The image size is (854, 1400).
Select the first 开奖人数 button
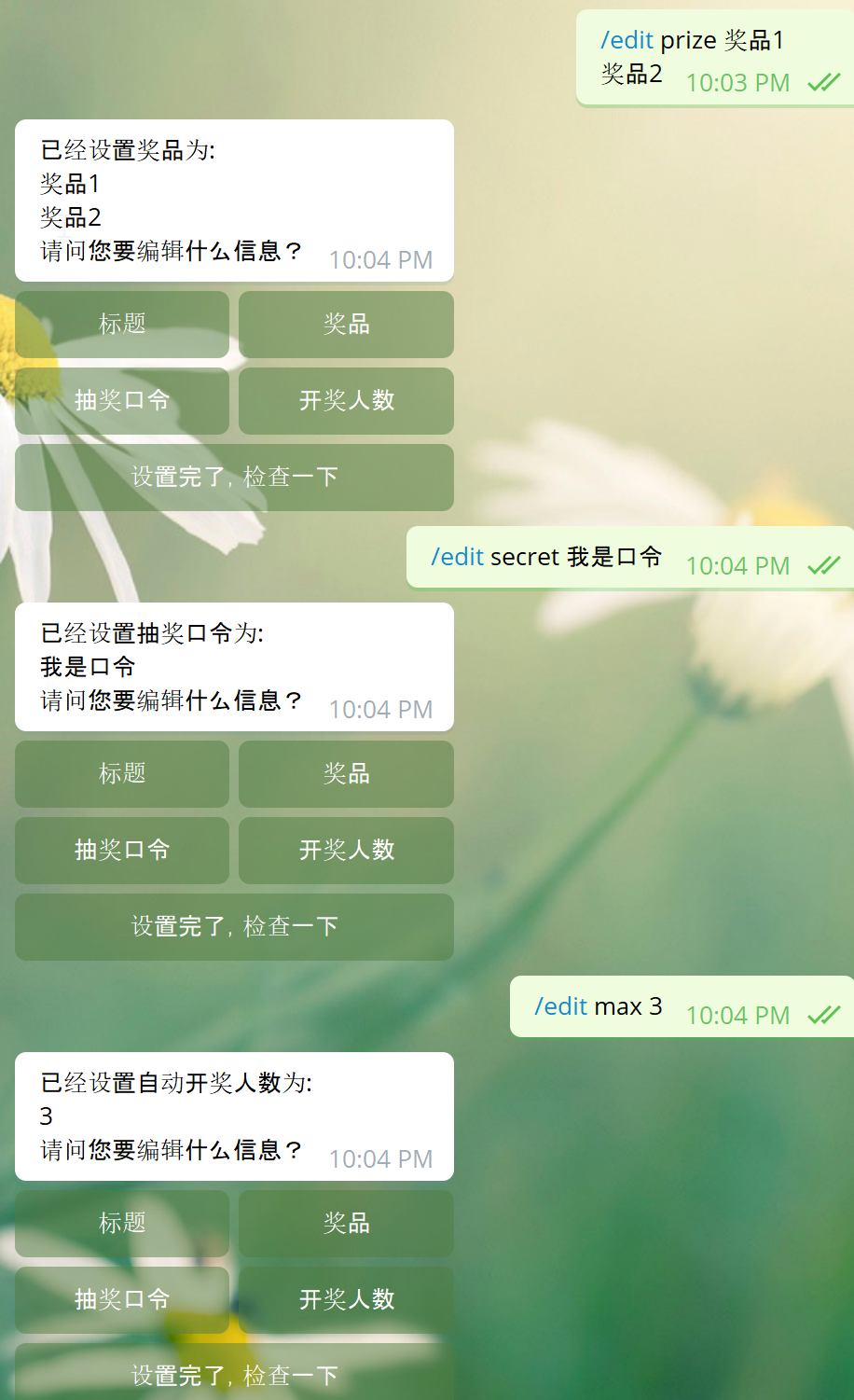tap(346, 401)
